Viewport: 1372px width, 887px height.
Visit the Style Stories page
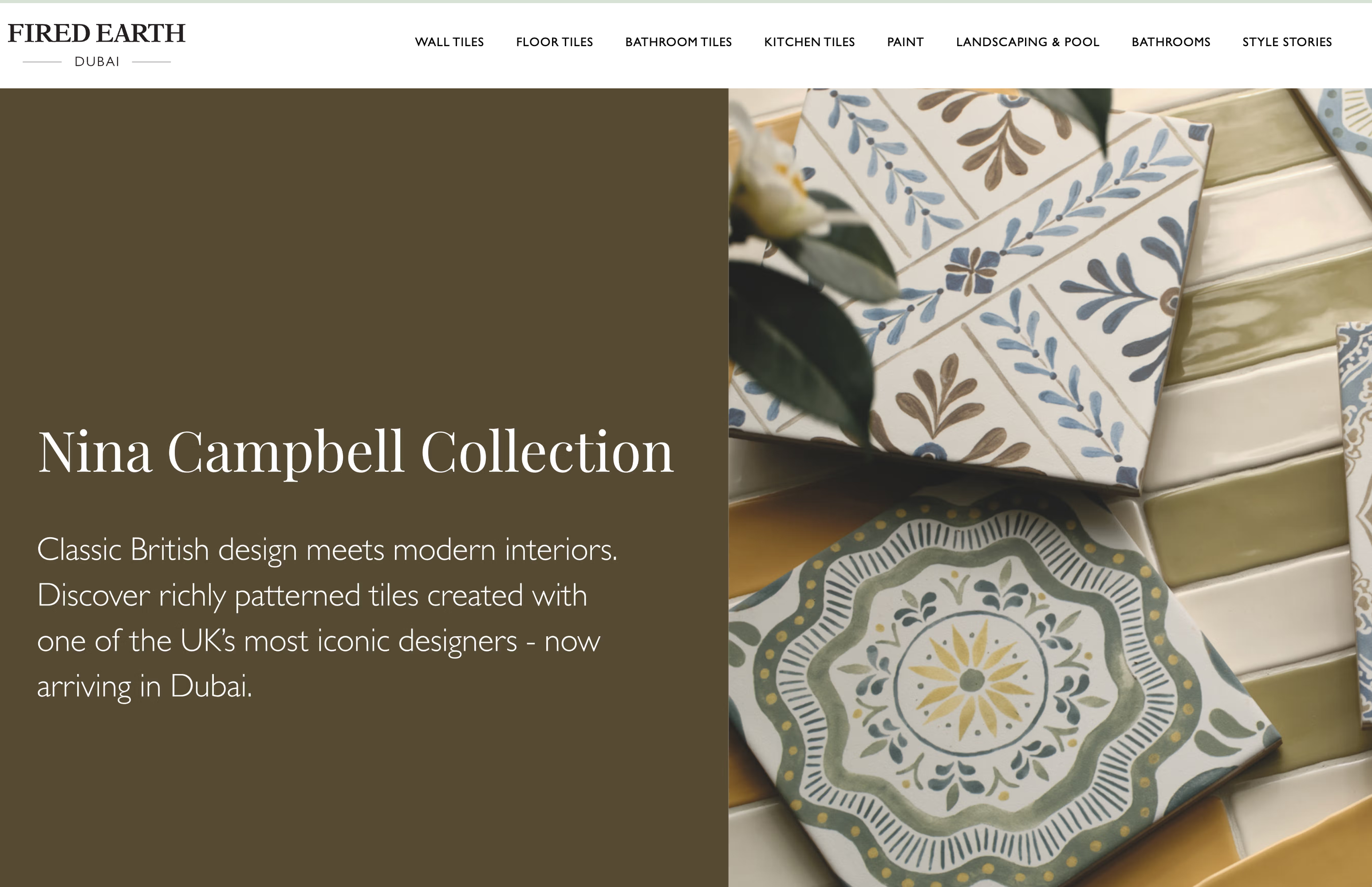pos(1287,42)
